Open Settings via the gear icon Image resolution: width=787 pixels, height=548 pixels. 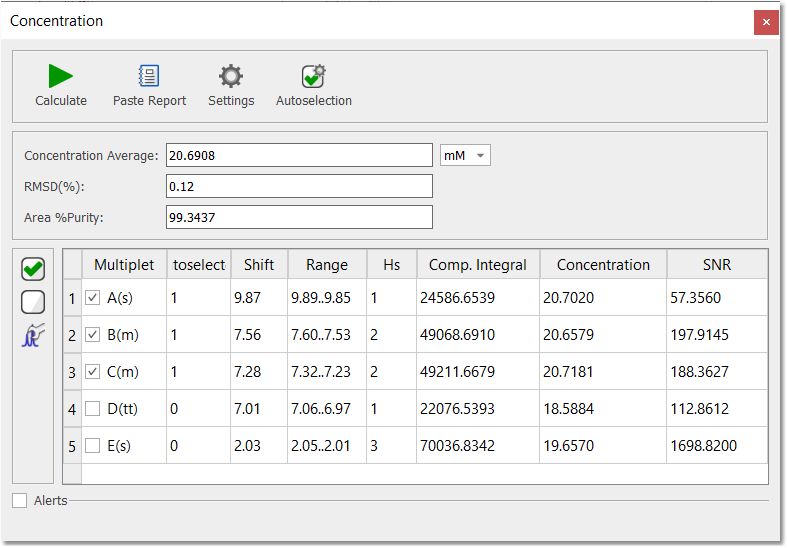pyautogui.click(x=231, y=76)
